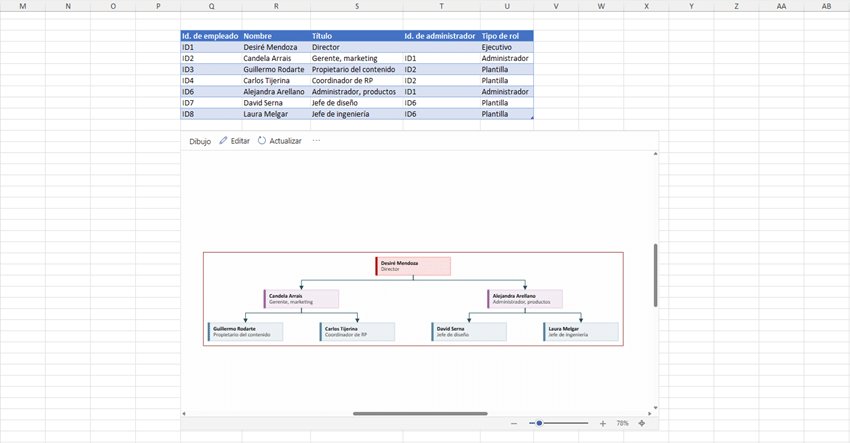Viewport: 850px width, 443px height.
Task: Click the 'ID8' employee id cell
Action: click(x=211, y=114)
